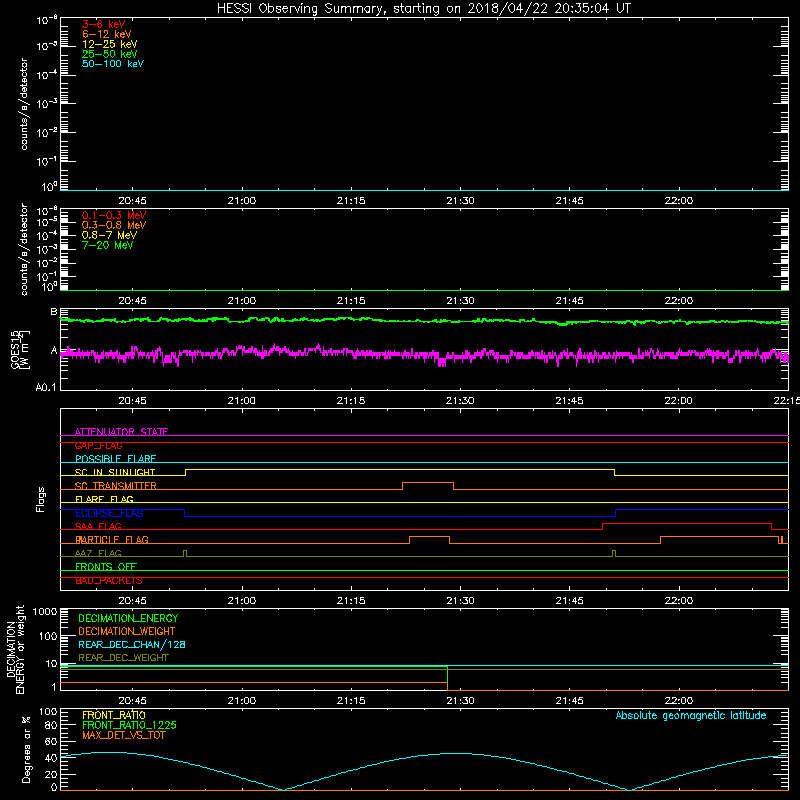Click the vertical Flags axis title
800x800 pixels.
pyautogui.click(x=41, y=499)
